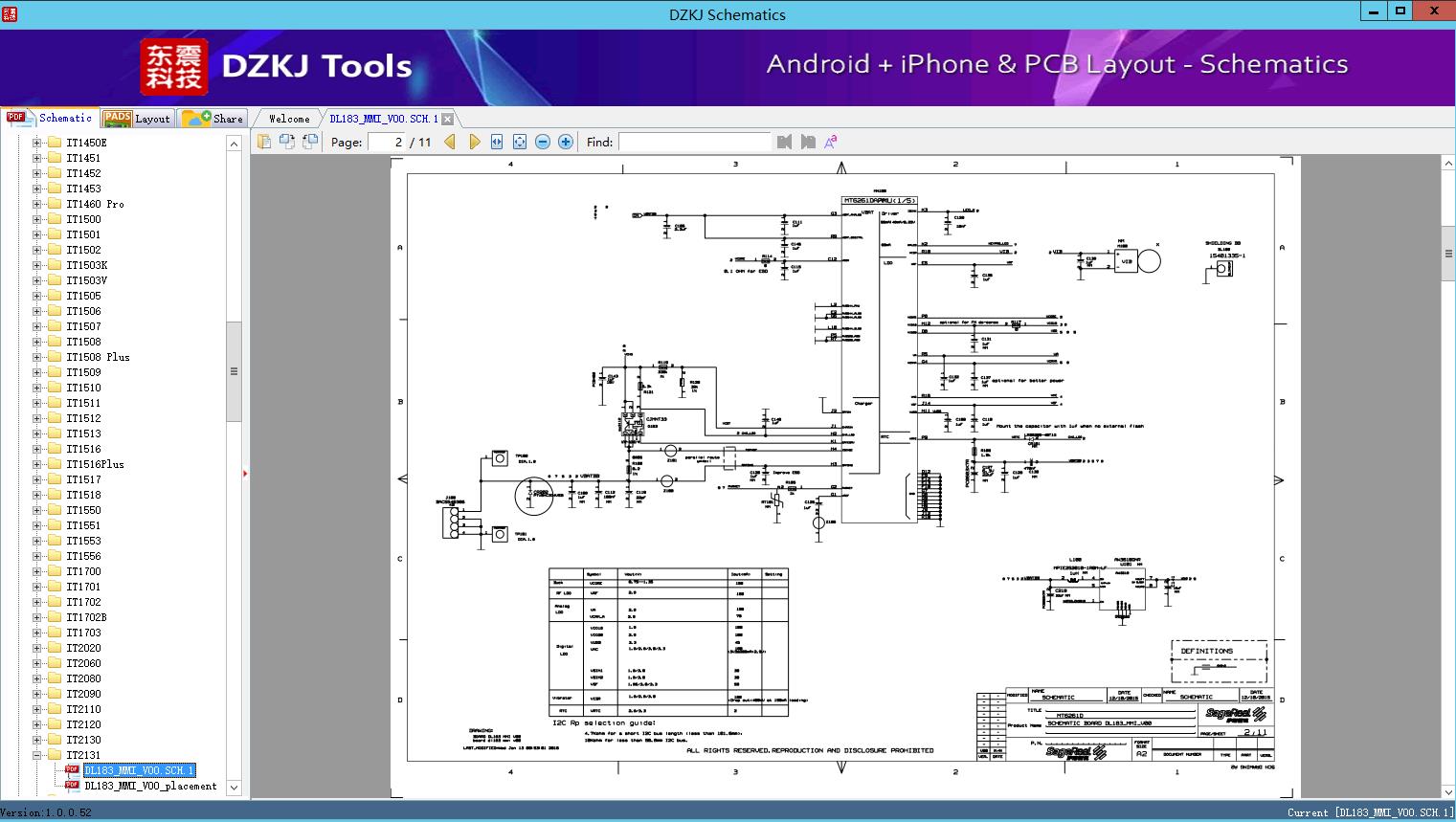This screenshot has height=822, width=1456.
Task: Zoom in with the plus icon
Action: (566, 142)
